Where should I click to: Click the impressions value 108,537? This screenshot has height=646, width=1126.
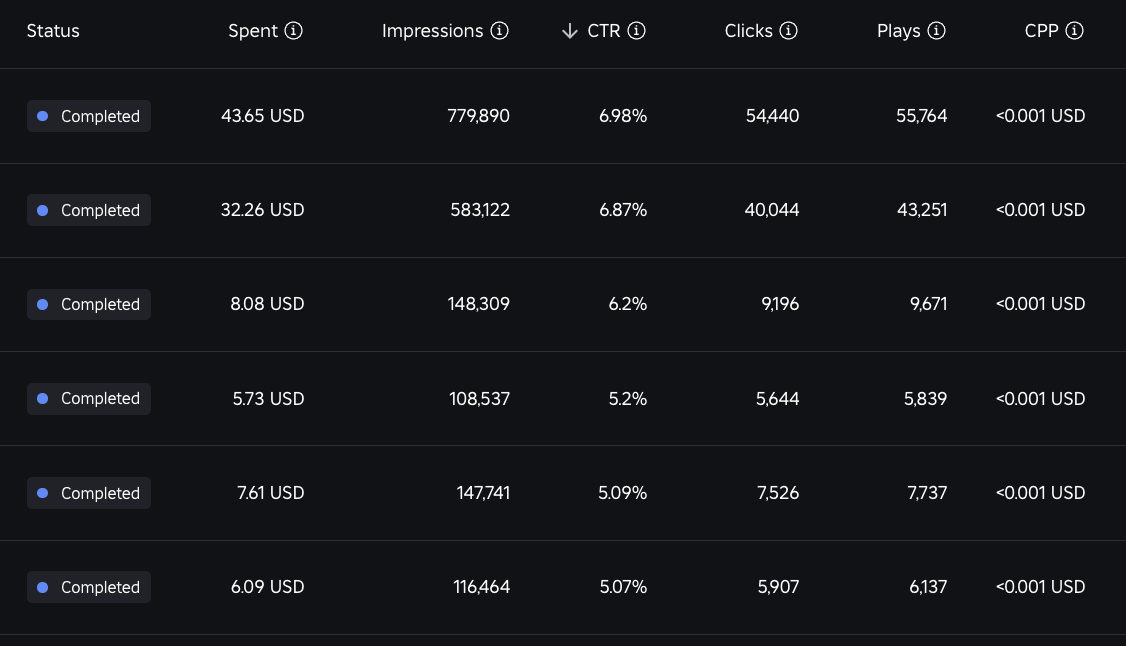480,398
